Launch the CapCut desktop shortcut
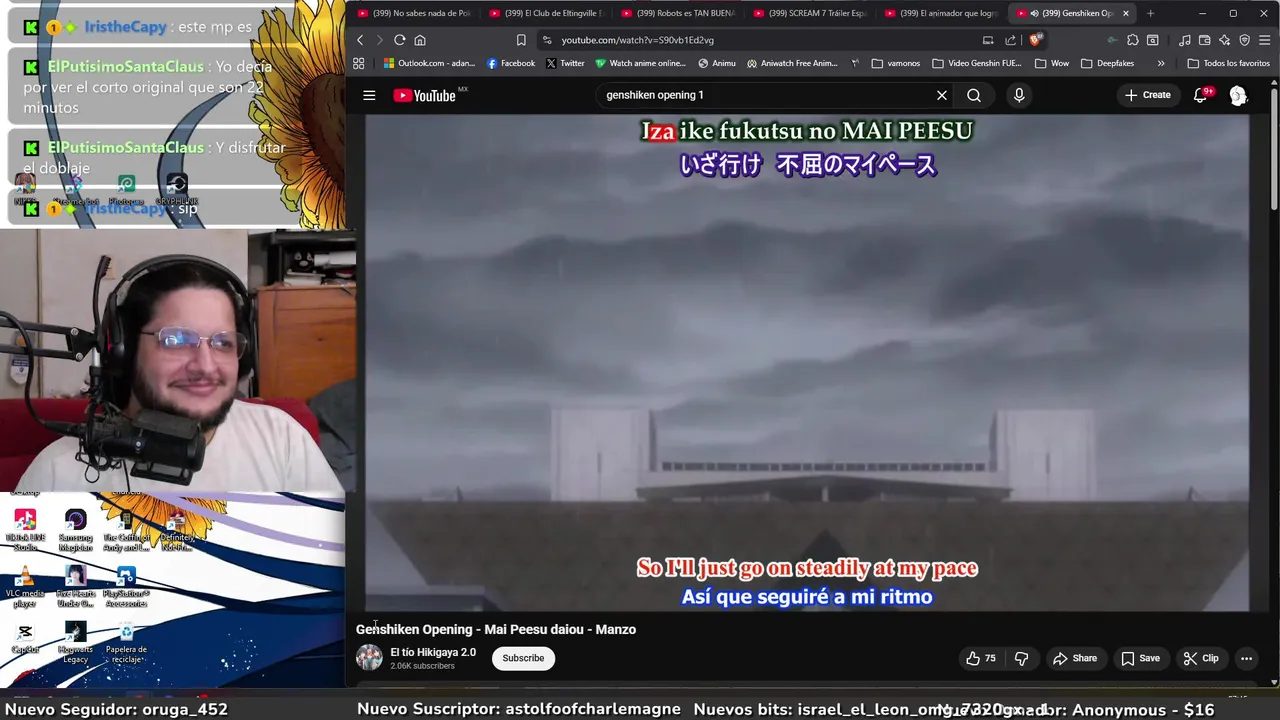Image resolution: width=1280 pixels, height=720 pixels. (25, 638)
